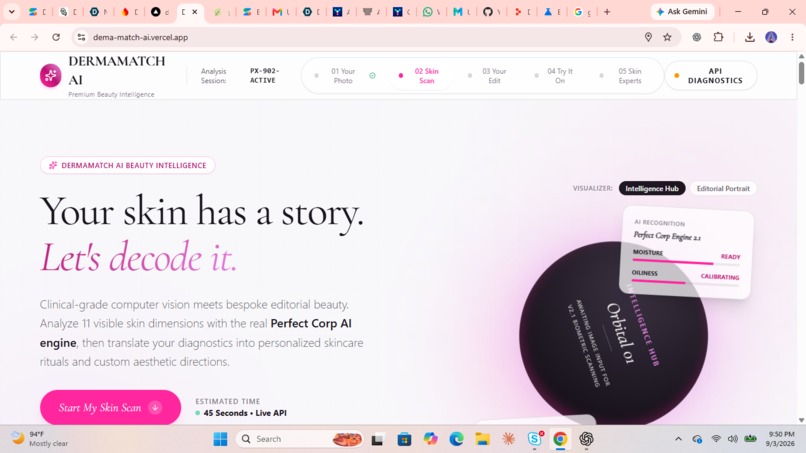The height and width of the screenshot is (453, 806).
Task: Open Claude app from the taskbar
Action: pyautogui.click(x=508, y=439)
